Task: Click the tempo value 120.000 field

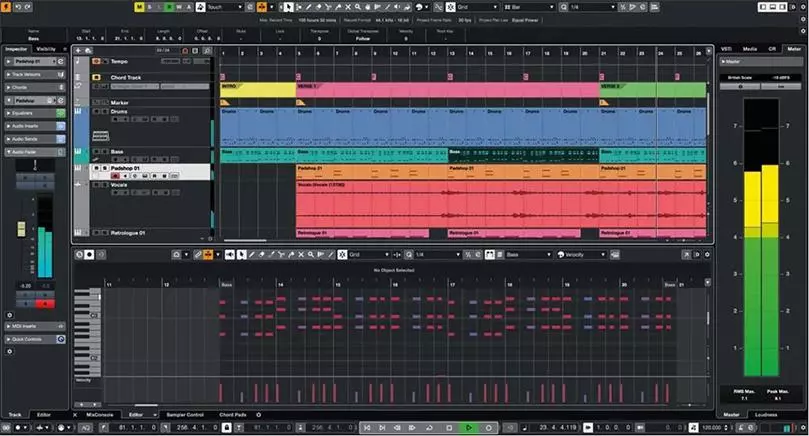Action: (713, 428)
